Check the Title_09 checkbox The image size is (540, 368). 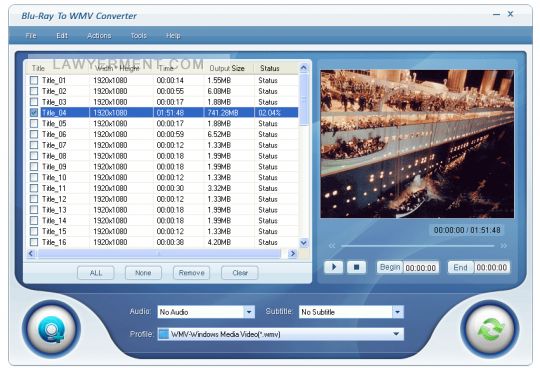[x=34, y=167]
